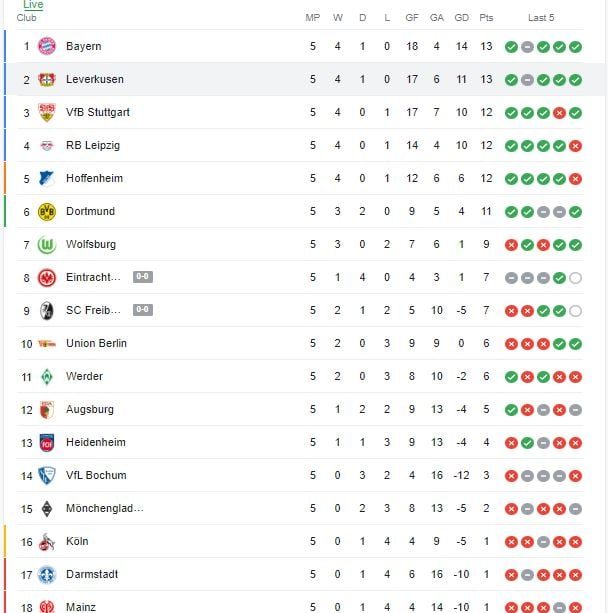Click the Dortmund BVB logo icon

pos(46,211)
